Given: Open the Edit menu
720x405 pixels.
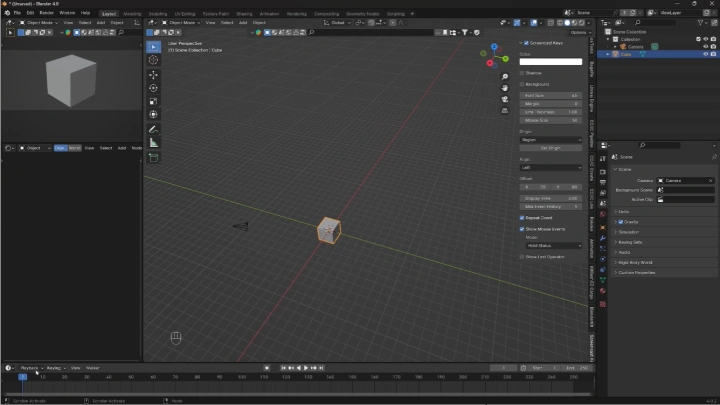Looking at the screenshot, I should click(30, 13).
